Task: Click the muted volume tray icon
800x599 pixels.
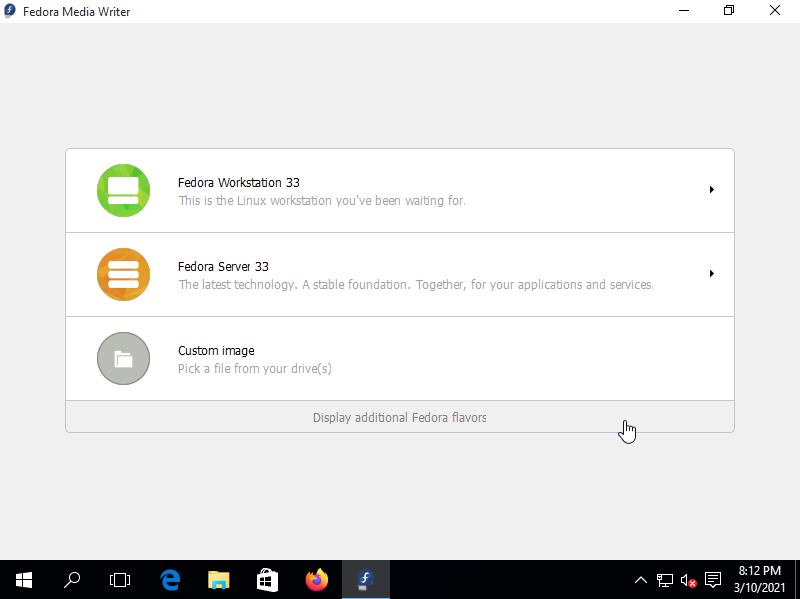Action: pyautogui.click(x=688, y=580)
